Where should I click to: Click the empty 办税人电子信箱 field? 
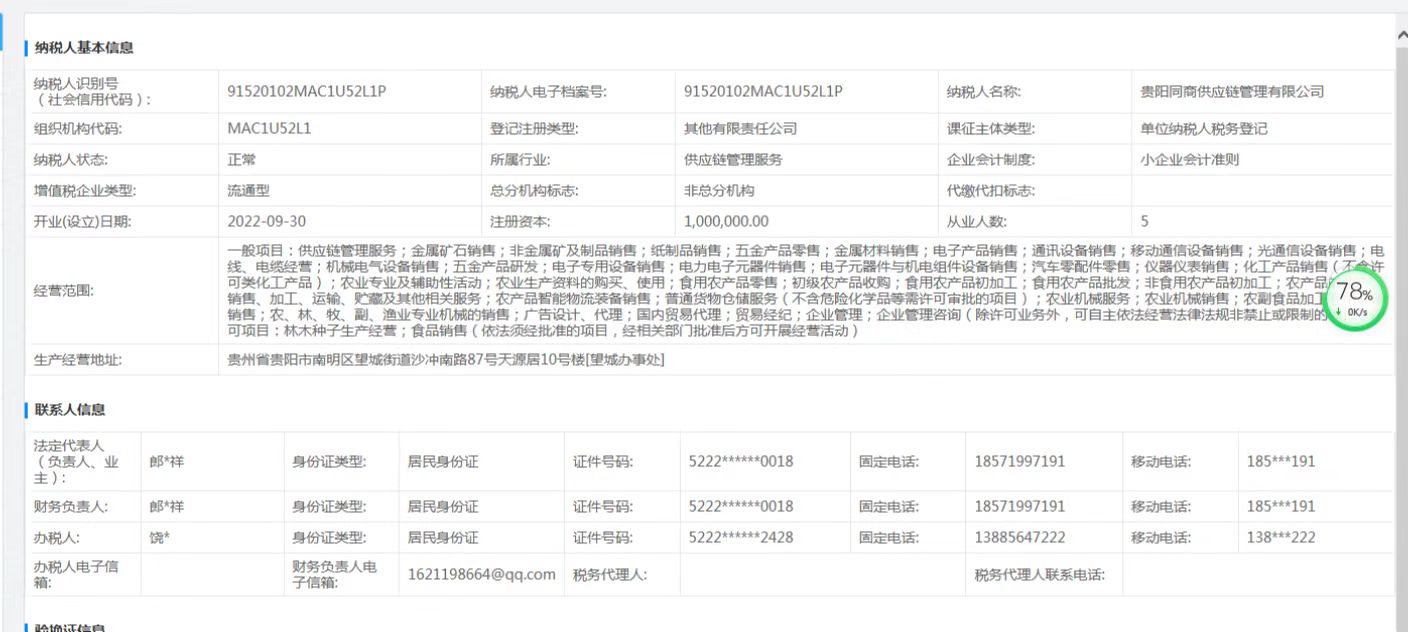pyautogui.click(x=212, y=574)
